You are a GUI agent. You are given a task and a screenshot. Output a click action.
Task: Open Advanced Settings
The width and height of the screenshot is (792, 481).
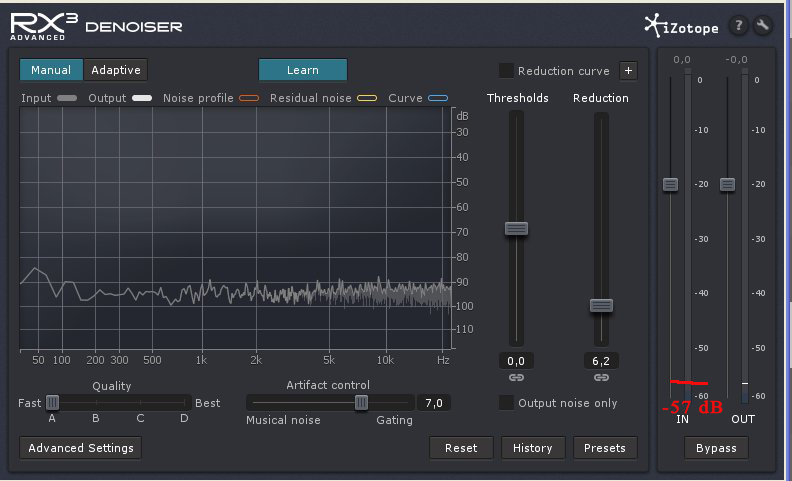pos(81,448)
